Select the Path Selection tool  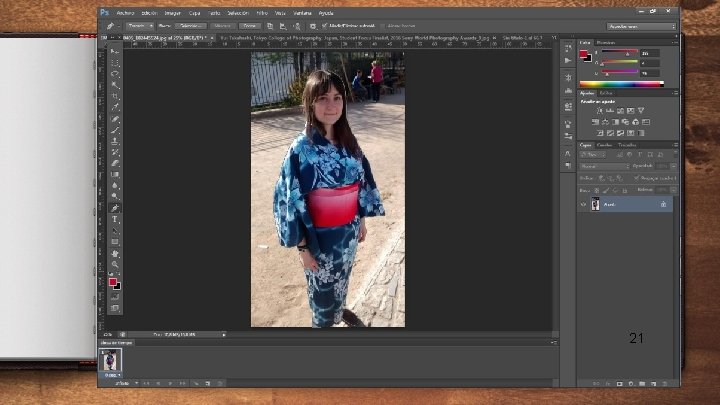click(x=115, y=231)
